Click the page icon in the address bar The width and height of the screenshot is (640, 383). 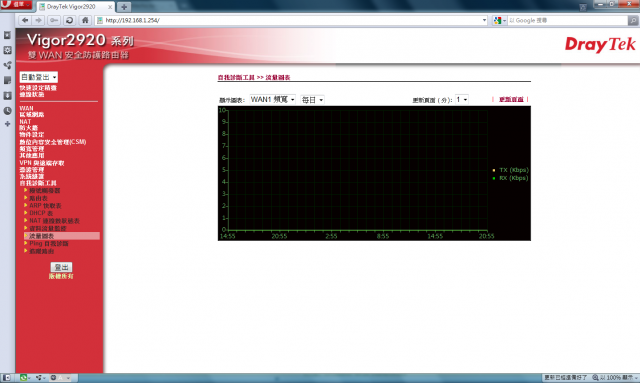tap(100, 20)
